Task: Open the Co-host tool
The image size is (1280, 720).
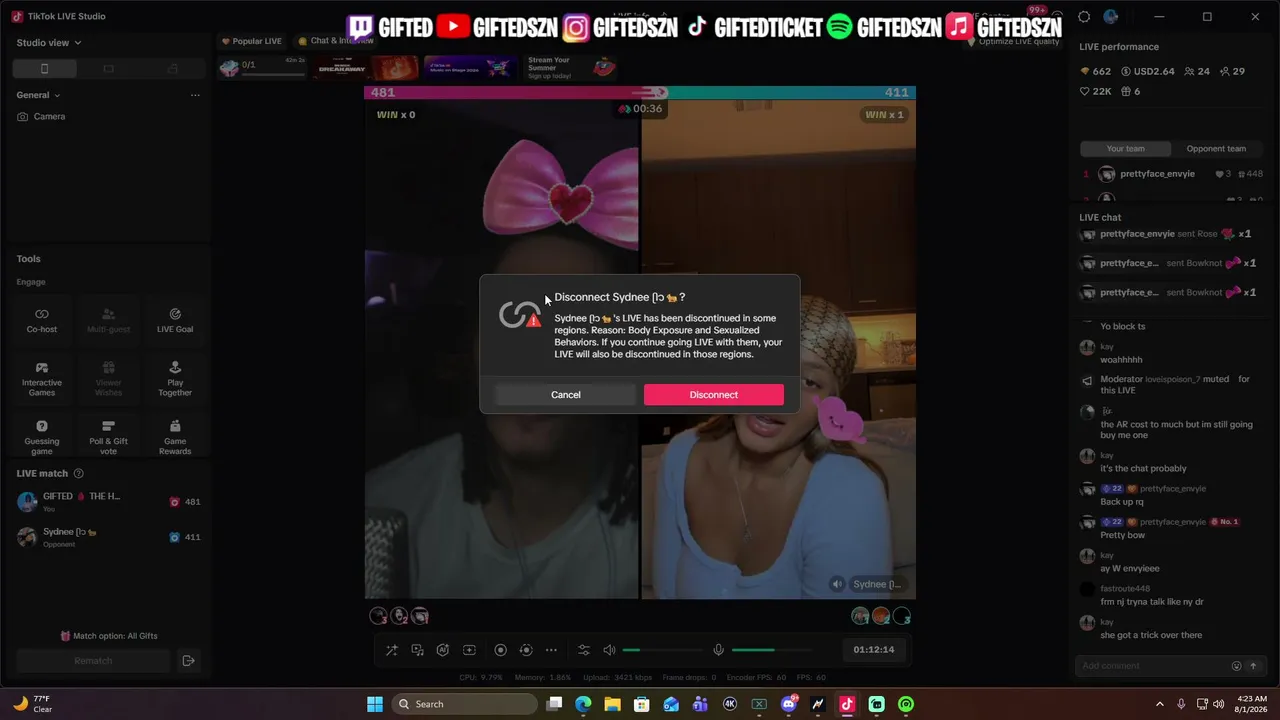Action: pyautogui.click(x=42, y=320)
